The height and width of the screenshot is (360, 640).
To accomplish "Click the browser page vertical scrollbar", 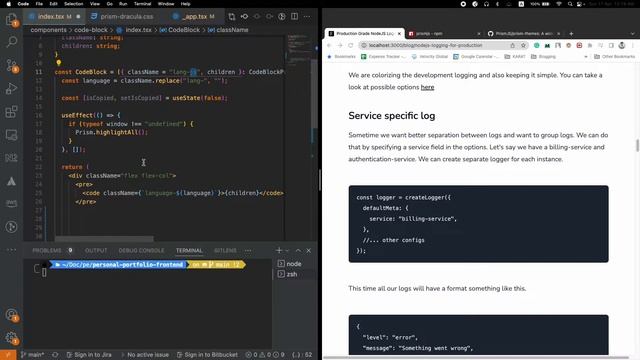I will [637, 145].
